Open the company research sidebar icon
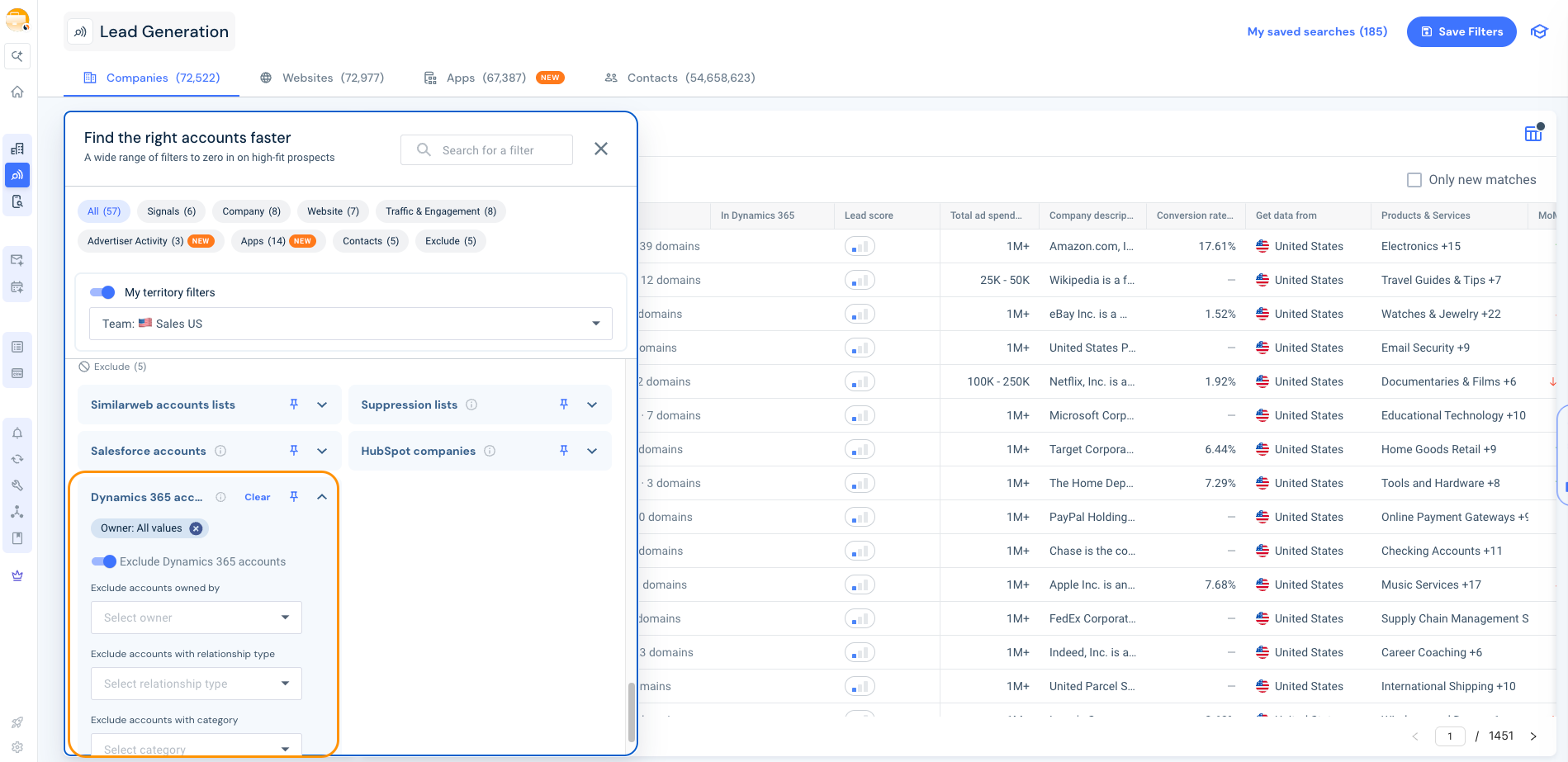1568x762 pixels. (x=17, y=149)
